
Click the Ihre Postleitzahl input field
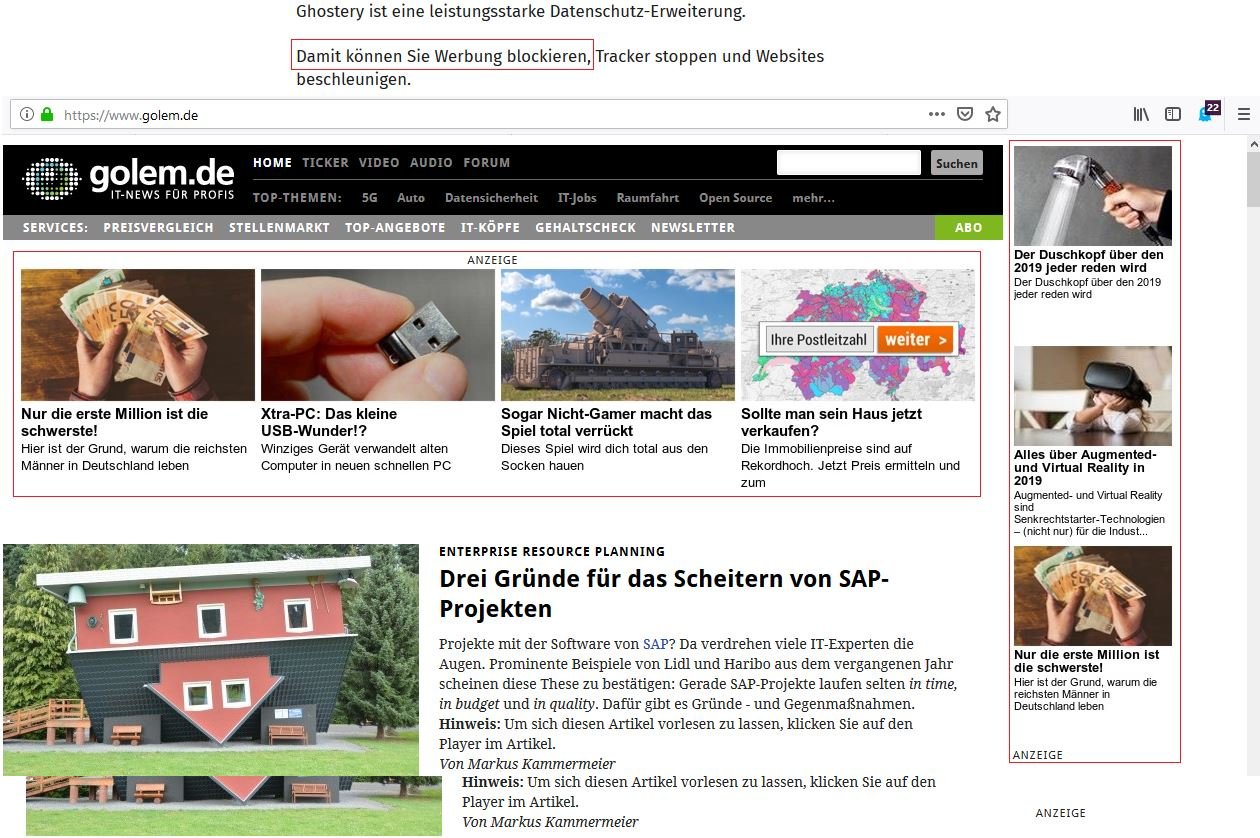pos(819,339)
